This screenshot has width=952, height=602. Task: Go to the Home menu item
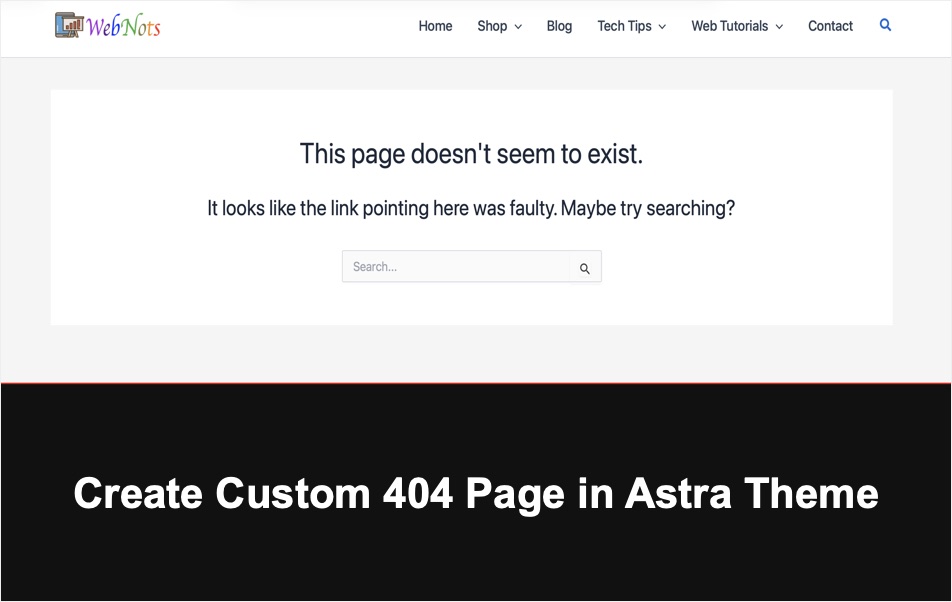(435, 26)
